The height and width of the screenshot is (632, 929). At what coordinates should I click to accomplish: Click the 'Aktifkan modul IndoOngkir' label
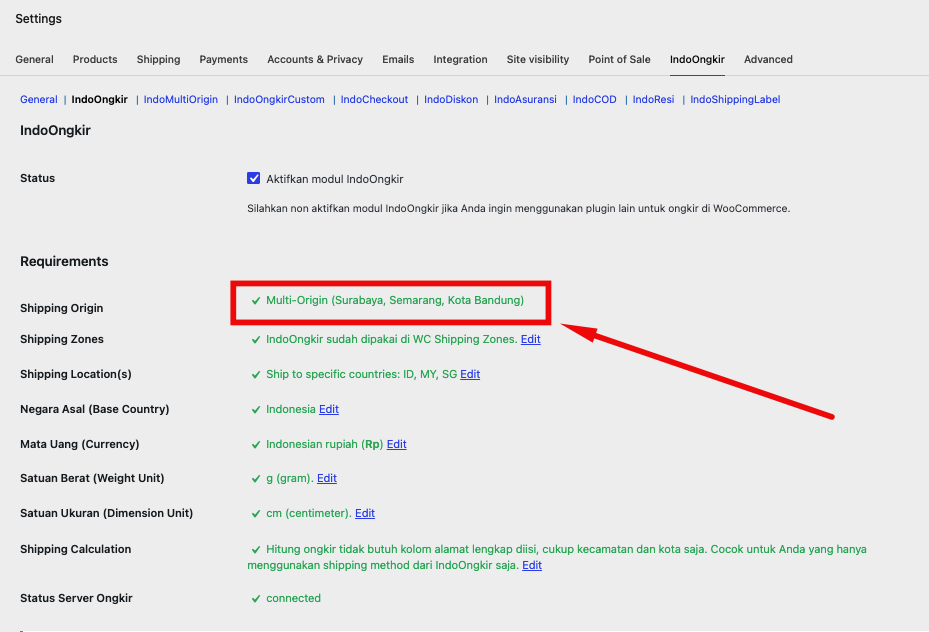[x=335, y=179]
